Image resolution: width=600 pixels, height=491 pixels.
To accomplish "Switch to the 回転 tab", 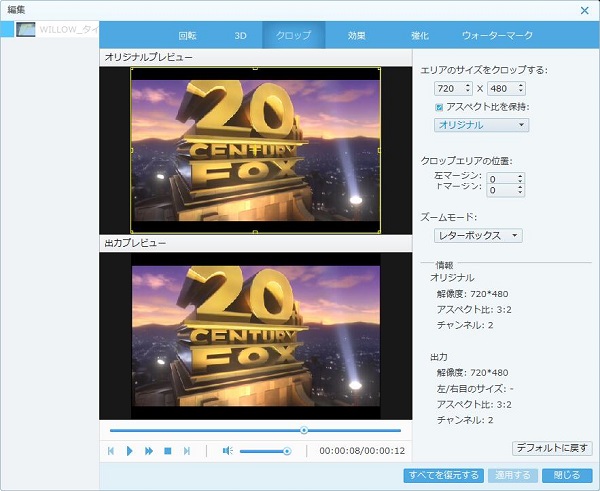I will click(188, 36).
